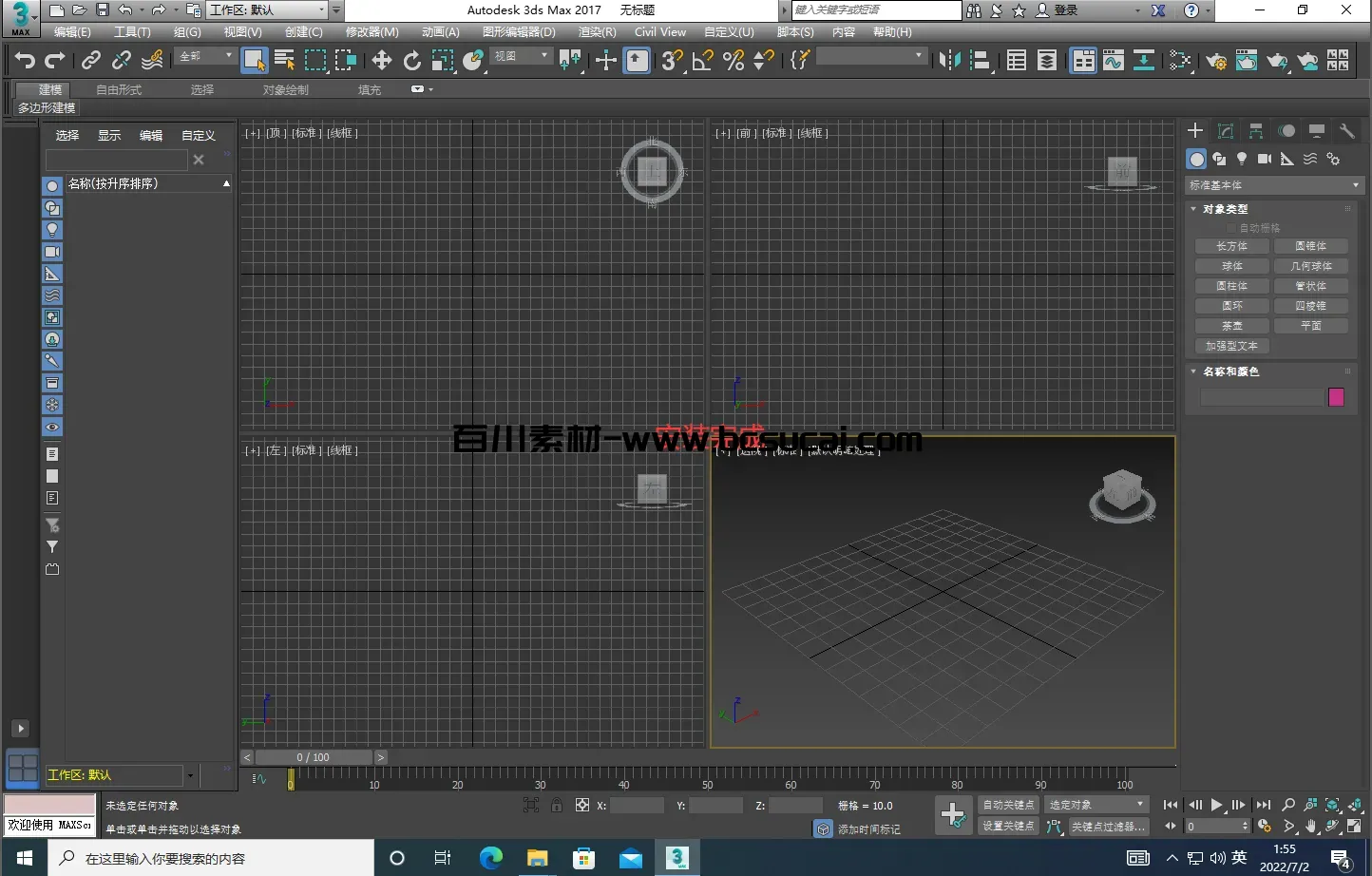
Task: Click the Redo arrow in main toolbar
Action: click(x=55, y=61)
